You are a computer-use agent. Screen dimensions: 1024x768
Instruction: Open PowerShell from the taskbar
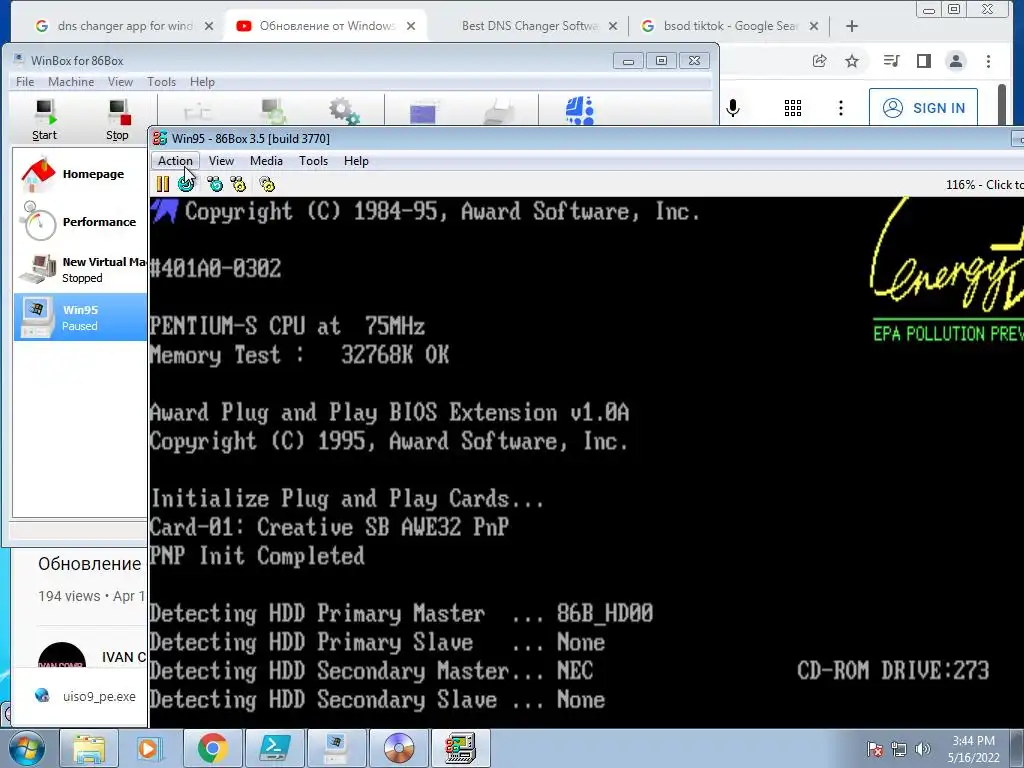point(274,748)
